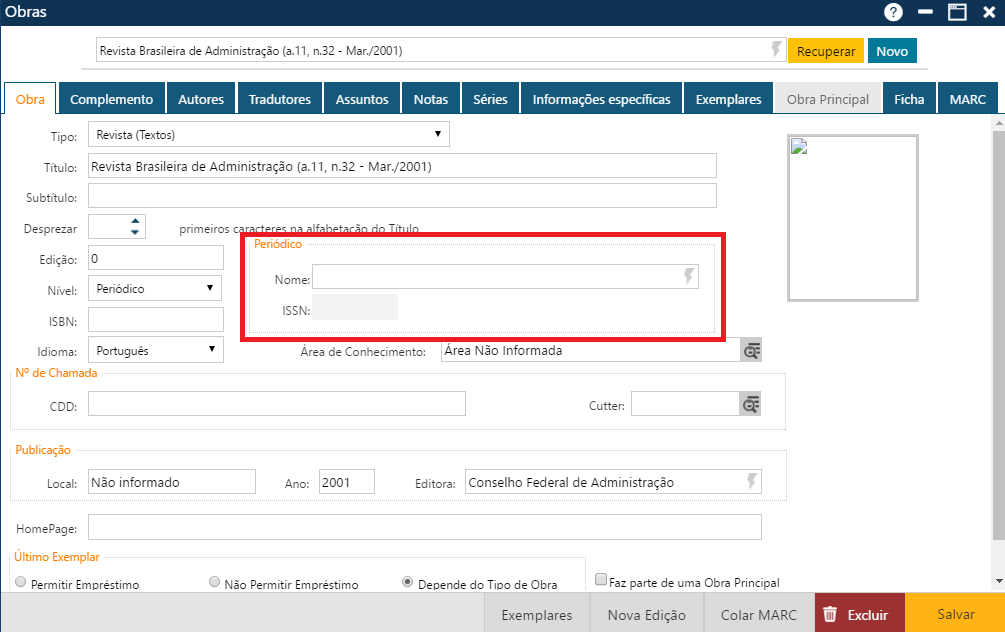Click the Recuperar button

(825, 51)
